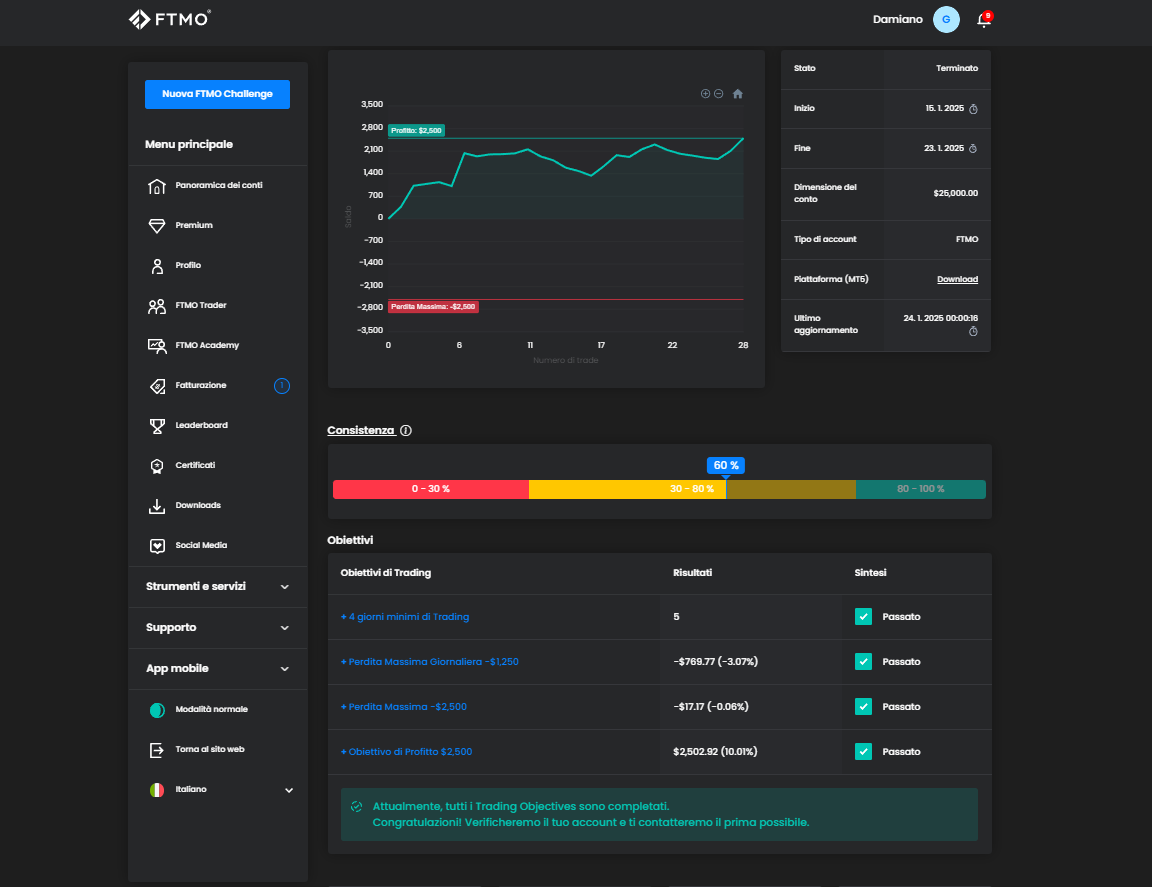This screenshot has width=1152, height=887.
Task: Click the yellow 30 - 80 % consistency segment
Action: 692,489
